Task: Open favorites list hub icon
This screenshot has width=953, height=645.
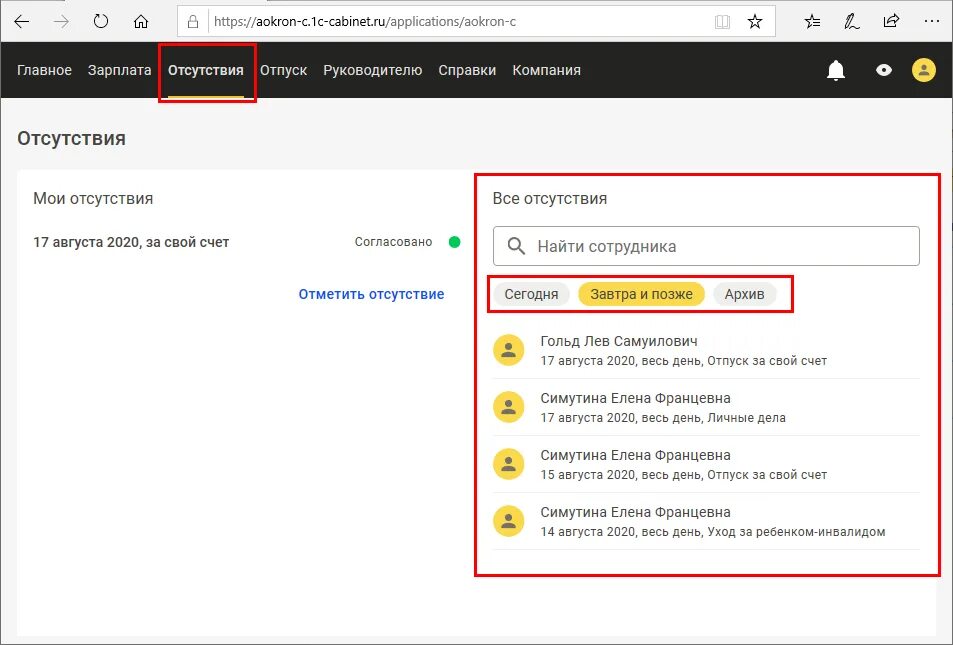Action: coord(813,22)
